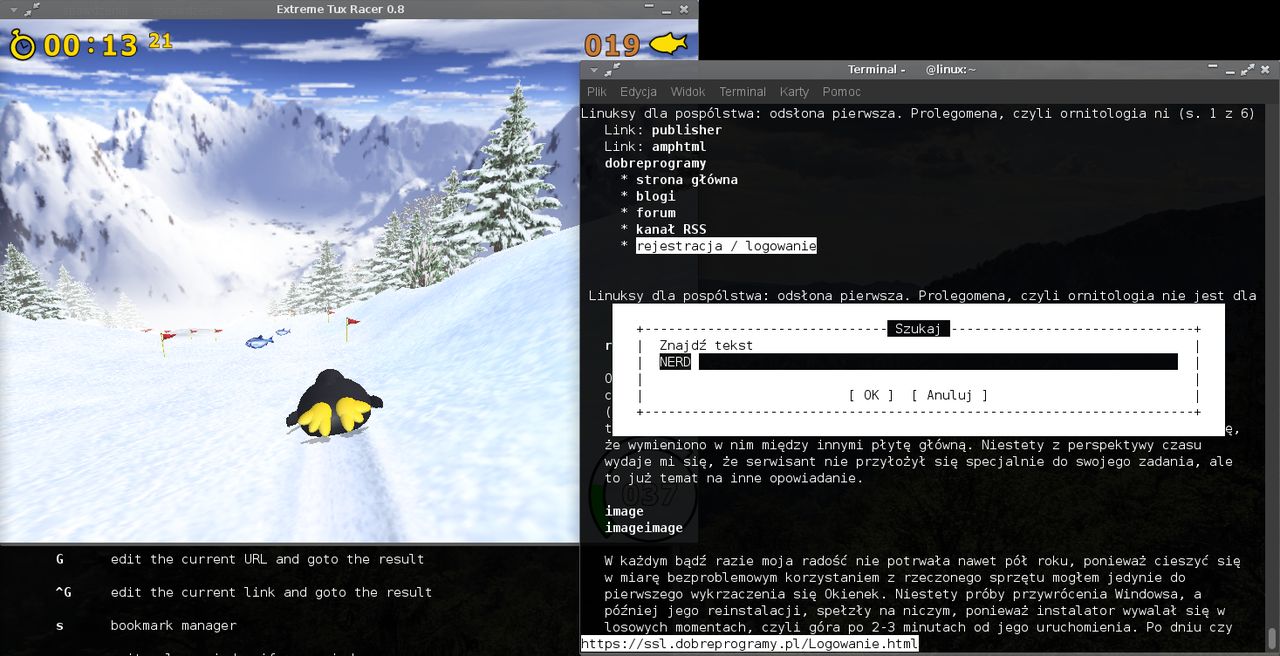Focus the Znajdź tekst search field
The width and height of the screenshot is (1280, 656).
click(918, 362)
